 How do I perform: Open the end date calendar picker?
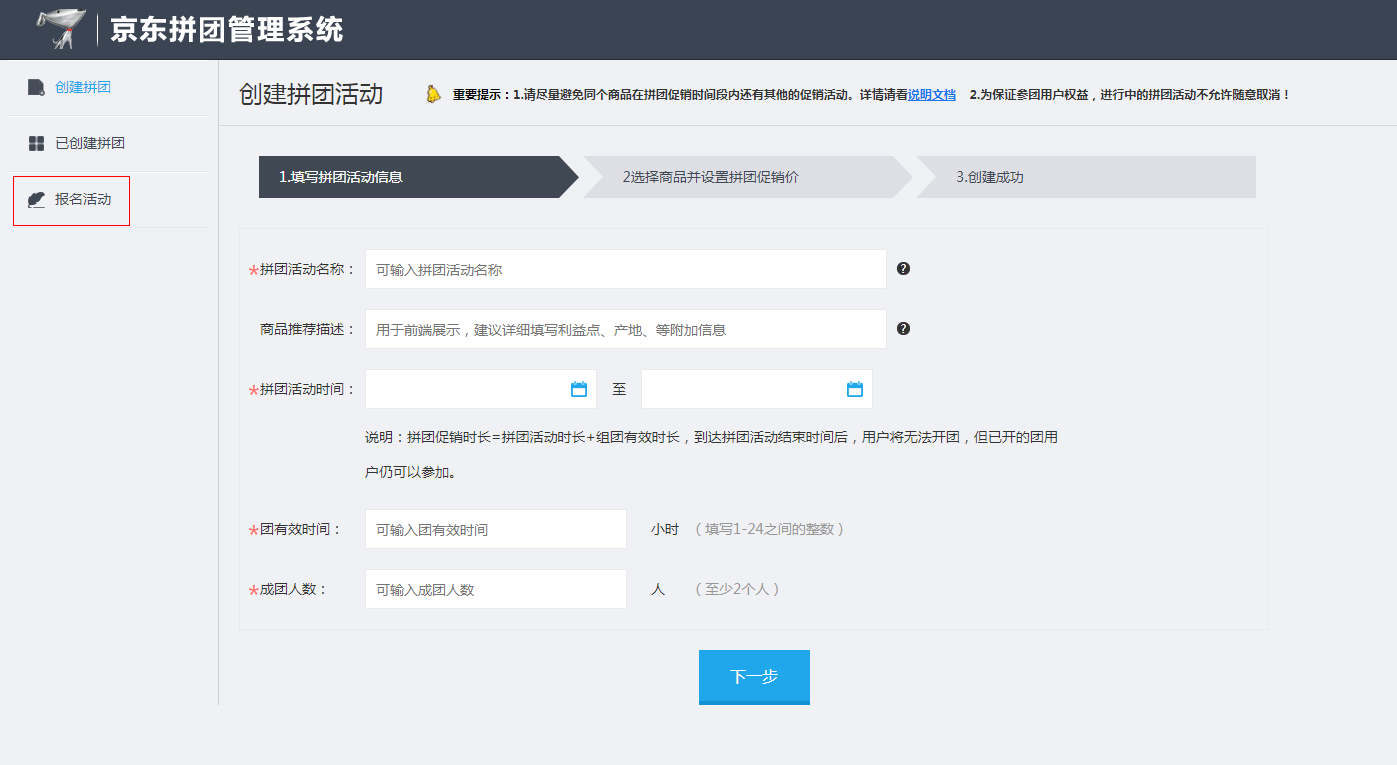(854, 389)
